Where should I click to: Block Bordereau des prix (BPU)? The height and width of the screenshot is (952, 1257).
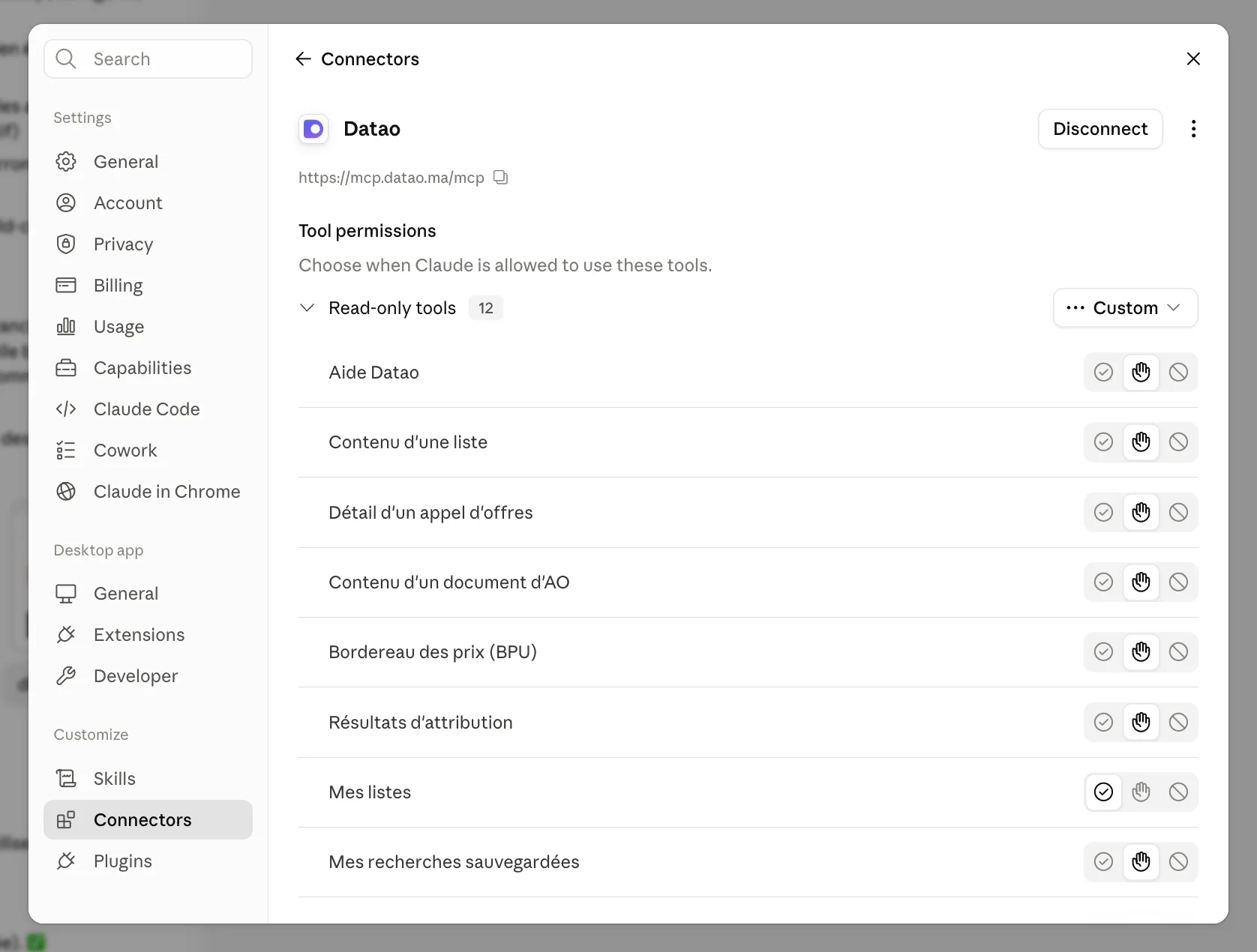(x=1178, y=652)
